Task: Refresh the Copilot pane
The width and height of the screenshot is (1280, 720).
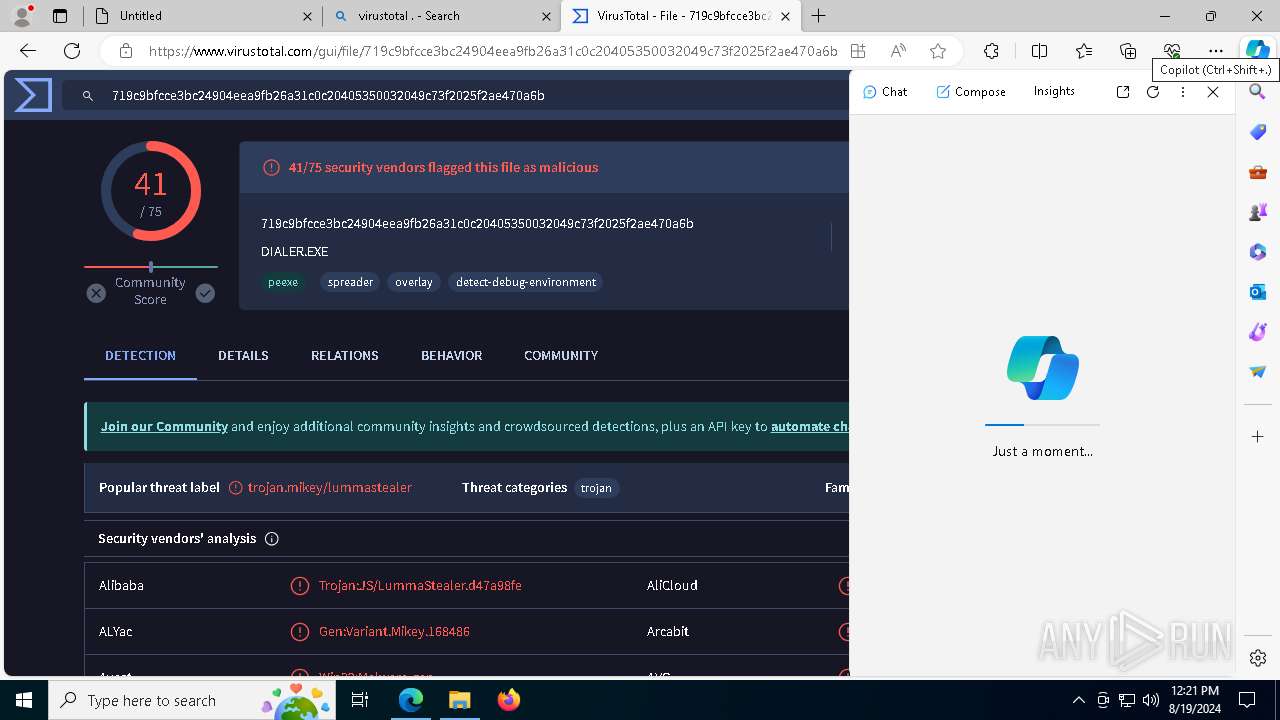Action: (x=1153, y=92)
